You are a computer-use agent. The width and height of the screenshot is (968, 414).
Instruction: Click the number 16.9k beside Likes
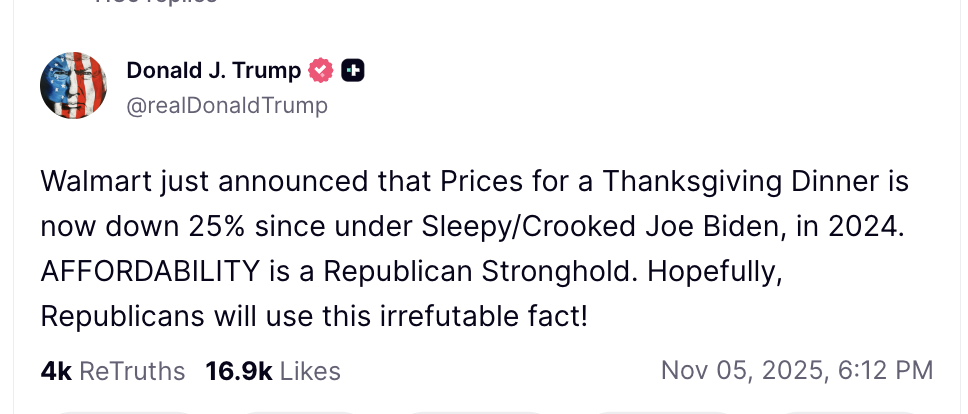tap(239, 371)
